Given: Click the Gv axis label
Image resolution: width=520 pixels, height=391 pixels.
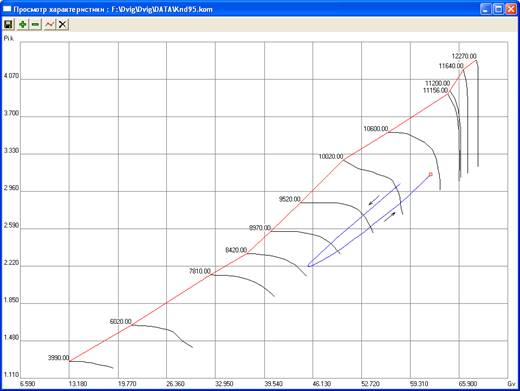Looking at the screenshot, I should point(511,384).
